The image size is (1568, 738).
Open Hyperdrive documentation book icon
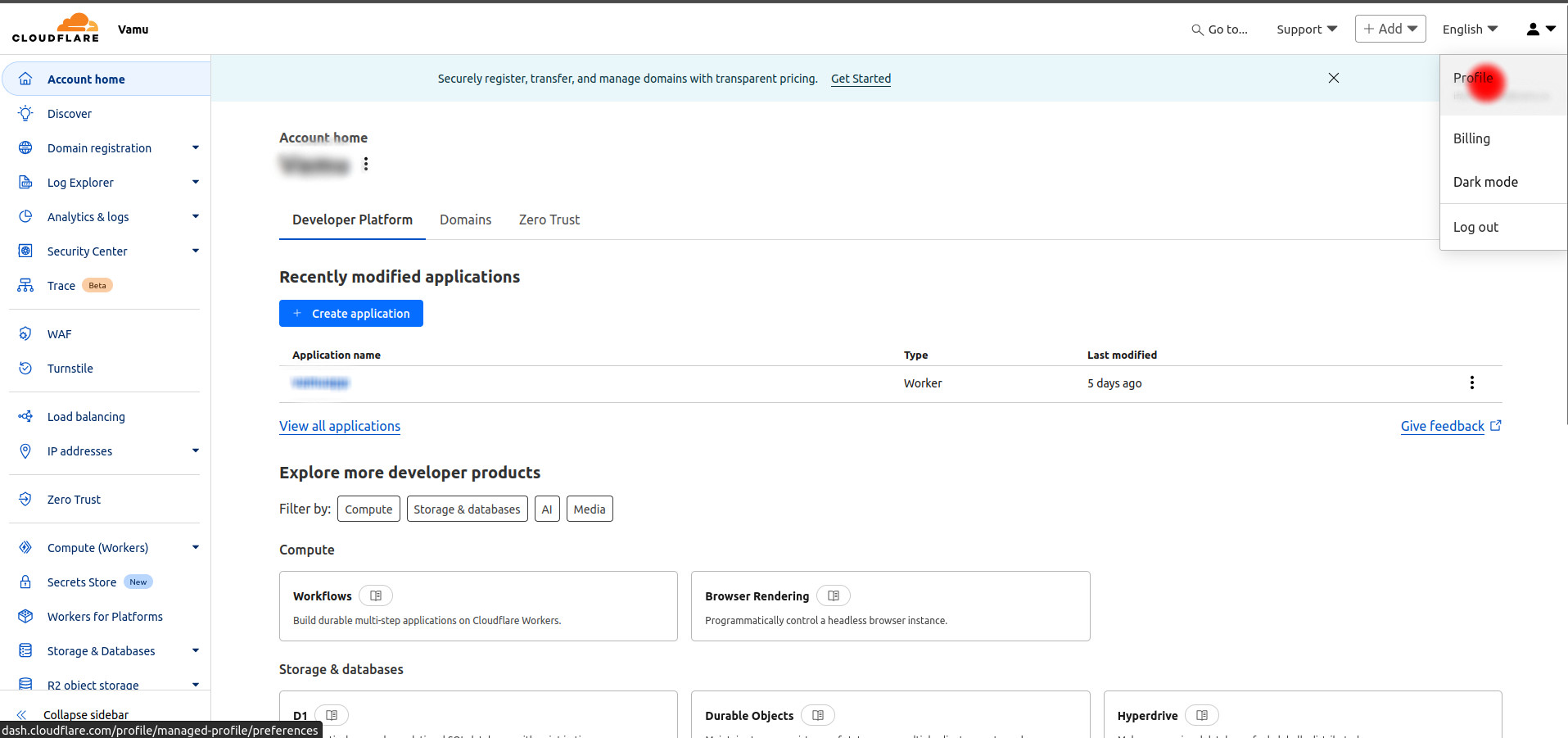point(1202,715)
